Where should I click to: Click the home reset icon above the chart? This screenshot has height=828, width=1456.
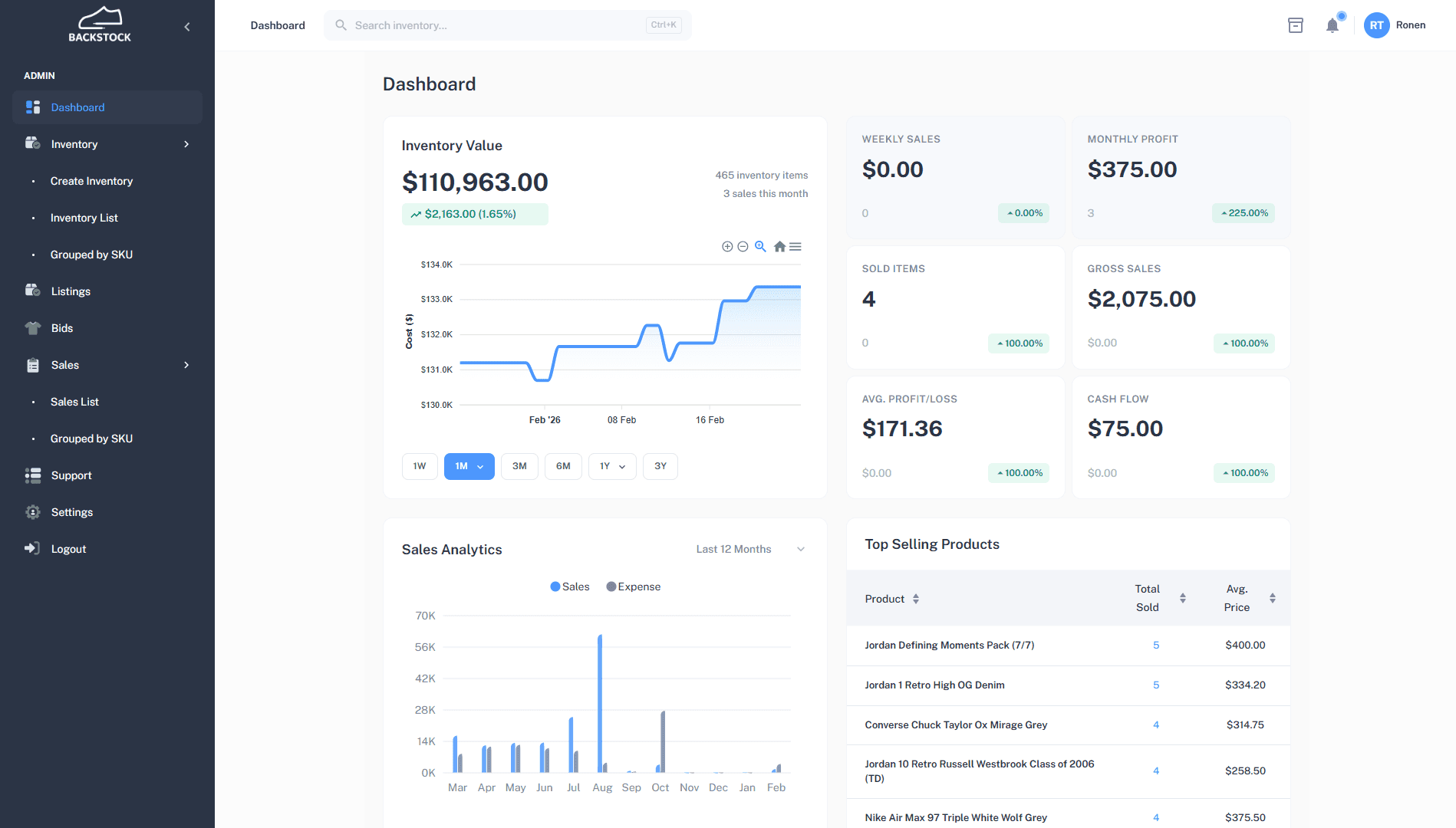(x=779, y=246)
